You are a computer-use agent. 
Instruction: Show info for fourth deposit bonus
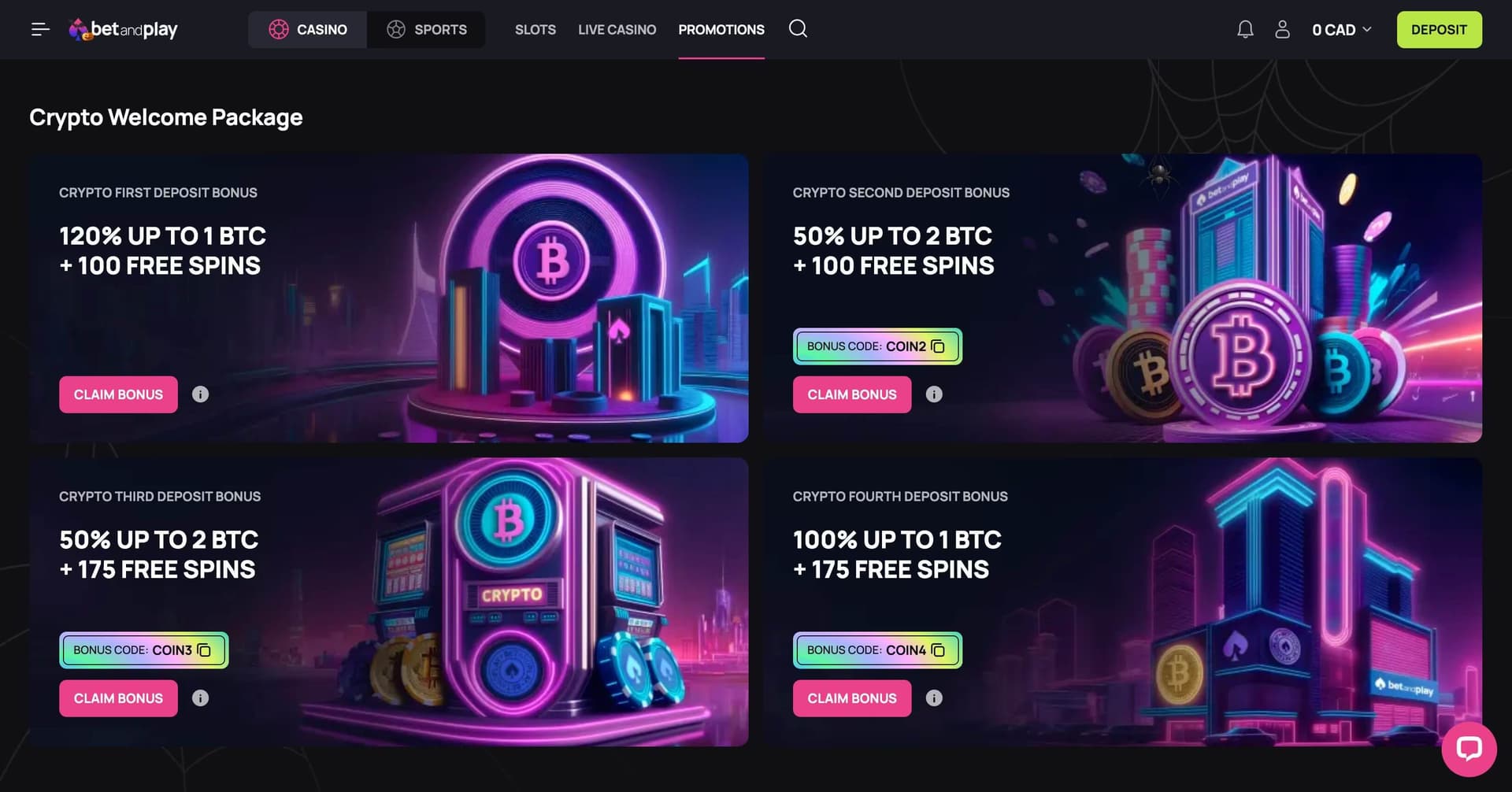click(934, 698)
